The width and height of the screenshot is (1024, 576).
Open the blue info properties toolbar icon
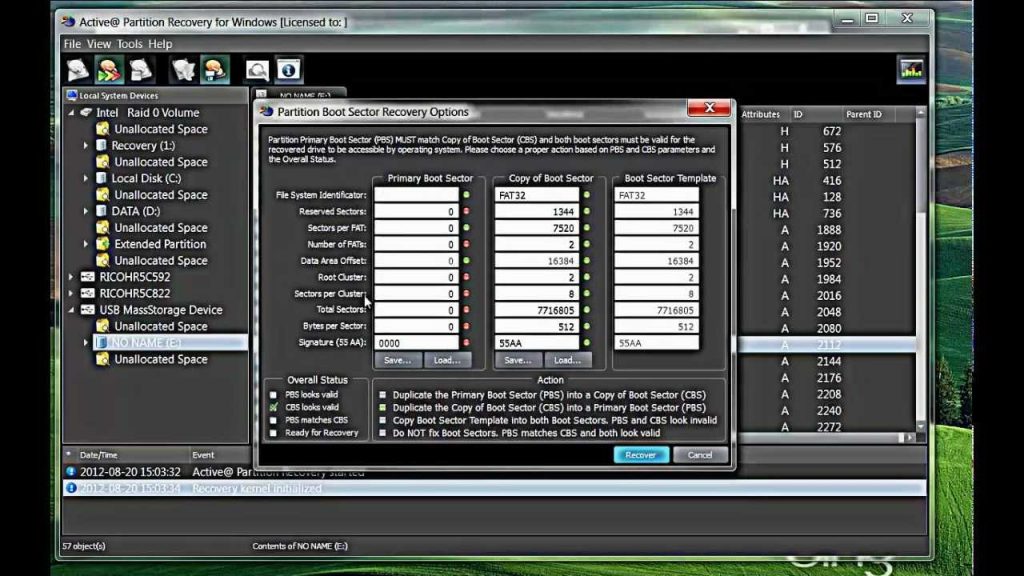pos(289,70)
